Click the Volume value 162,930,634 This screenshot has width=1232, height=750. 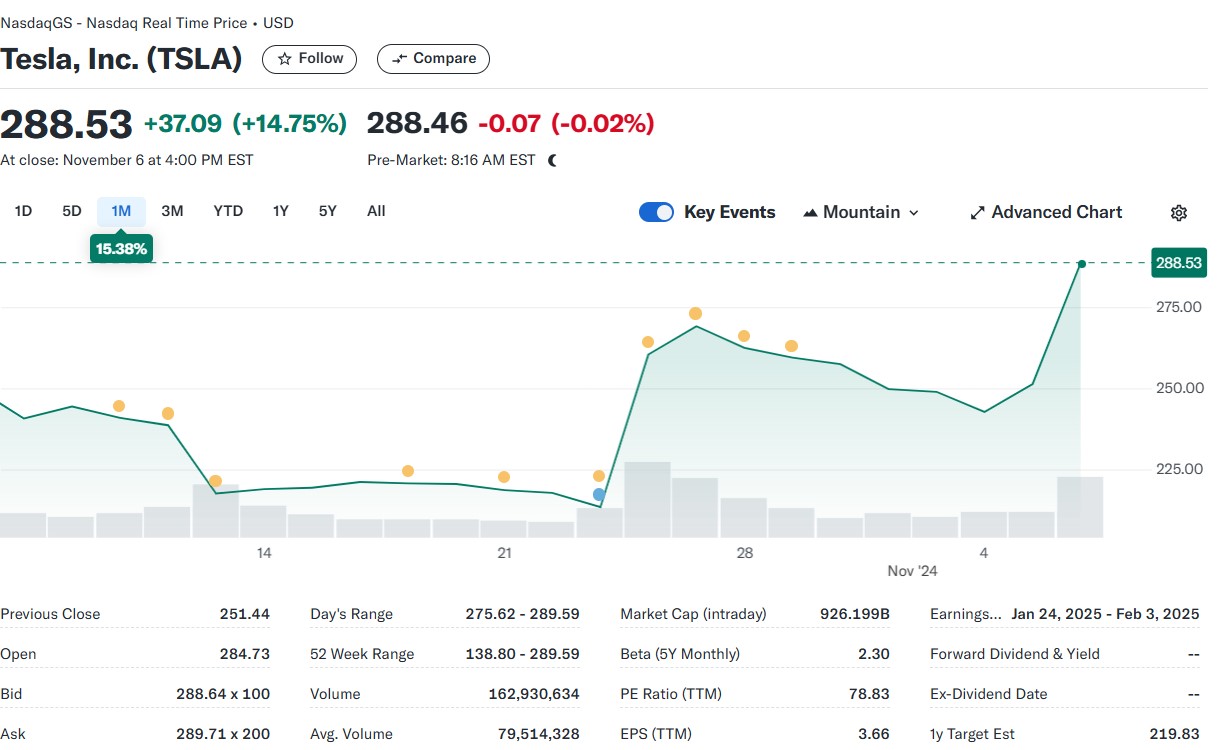point(534,694)
